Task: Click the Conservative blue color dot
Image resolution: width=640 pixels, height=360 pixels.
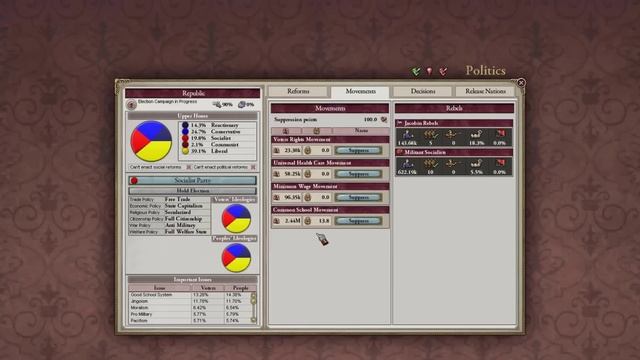Action: [185, 131]
